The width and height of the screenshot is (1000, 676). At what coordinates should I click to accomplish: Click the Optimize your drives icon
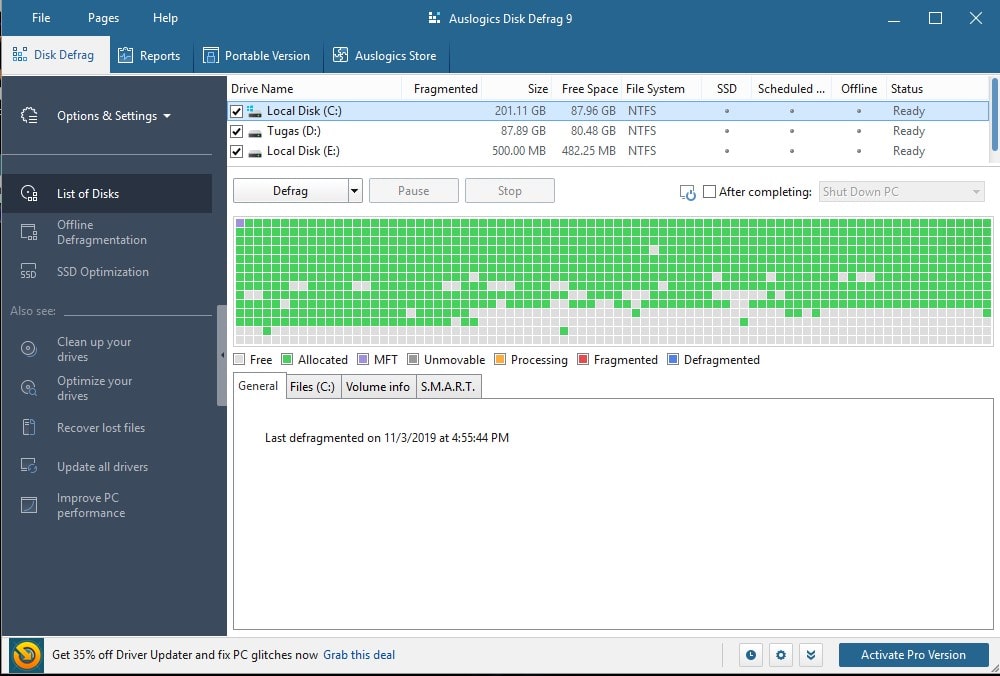pyautogui.click(x=29, y=388)
